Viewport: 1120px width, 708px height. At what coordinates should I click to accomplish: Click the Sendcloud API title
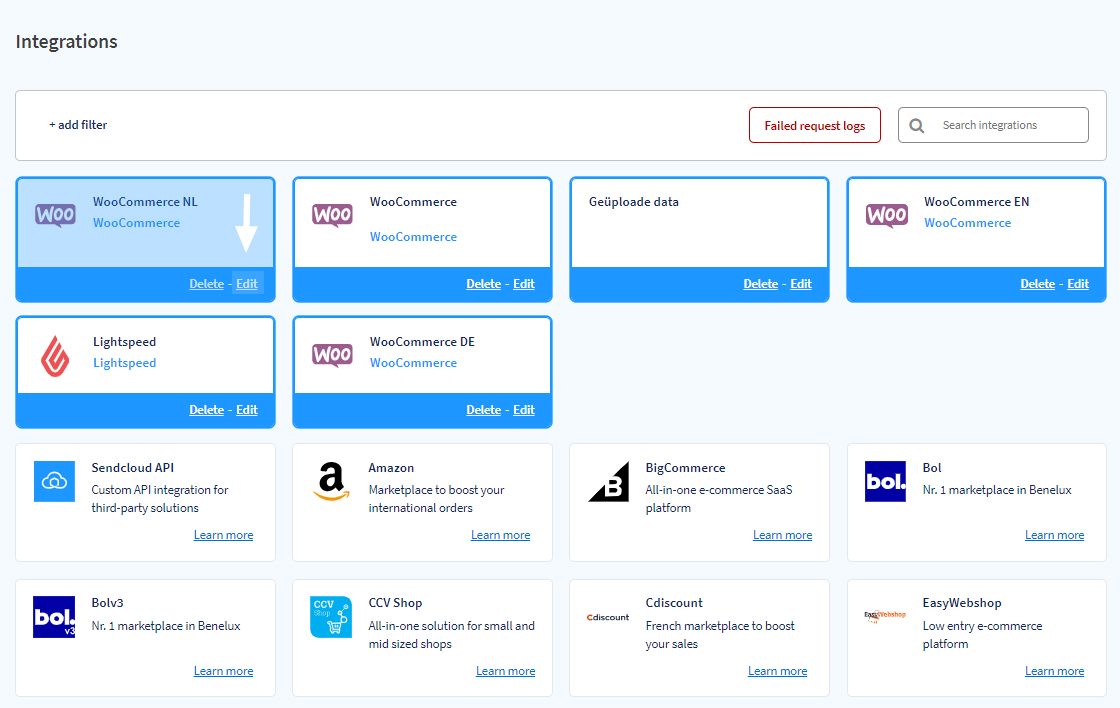click(133, 468)
